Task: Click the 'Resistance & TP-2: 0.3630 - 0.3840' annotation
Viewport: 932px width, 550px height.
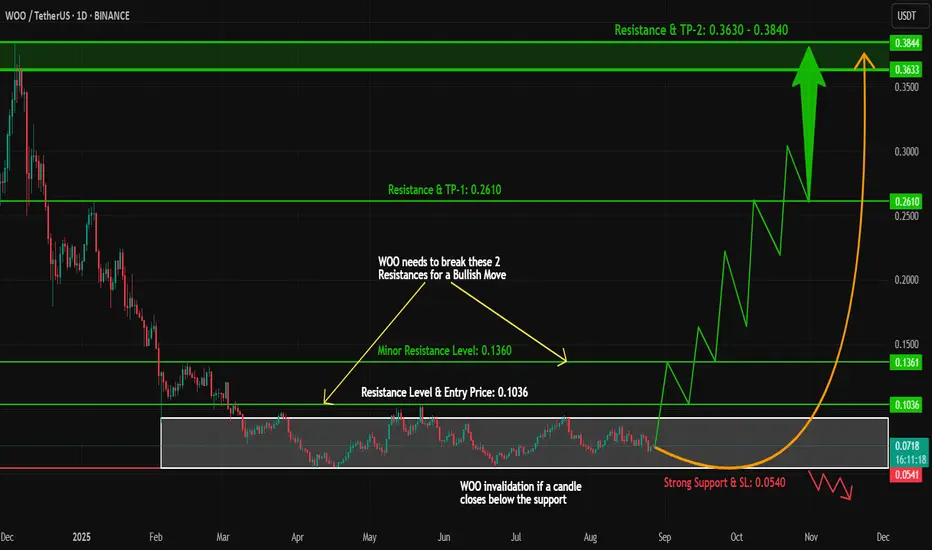Action: [x=701, y=30]
